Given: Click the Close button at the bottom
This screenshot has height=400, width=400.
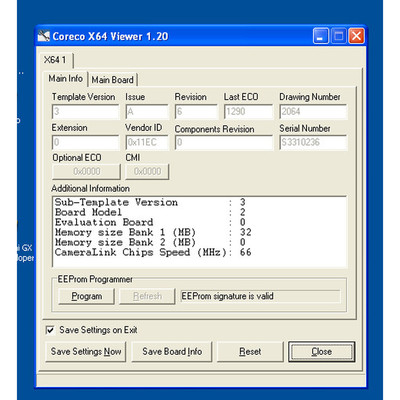Looking at the screenshot, I should pos(322,352).
